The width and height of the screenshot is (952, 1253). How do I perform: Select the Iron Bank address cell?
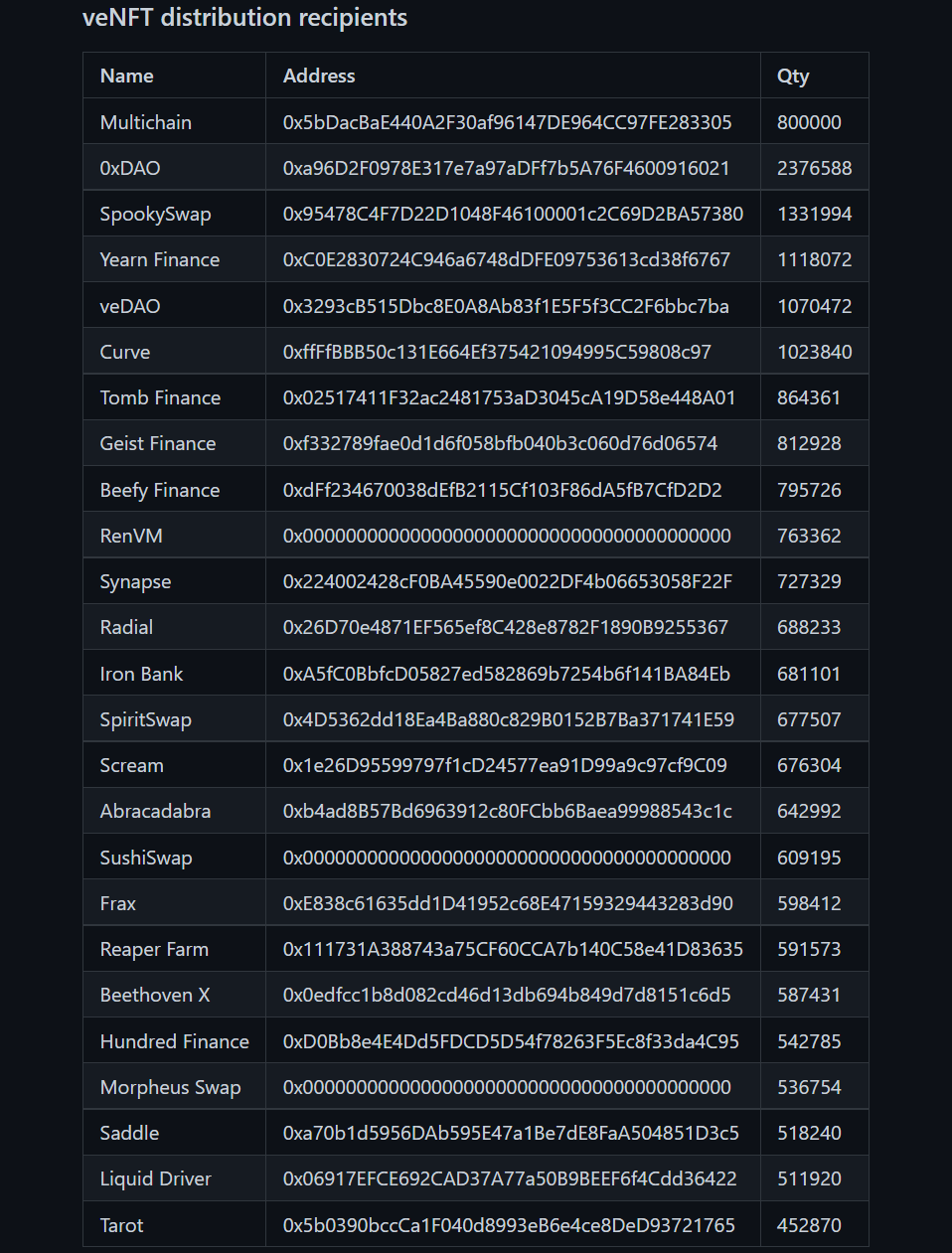[x=513, y=674]
